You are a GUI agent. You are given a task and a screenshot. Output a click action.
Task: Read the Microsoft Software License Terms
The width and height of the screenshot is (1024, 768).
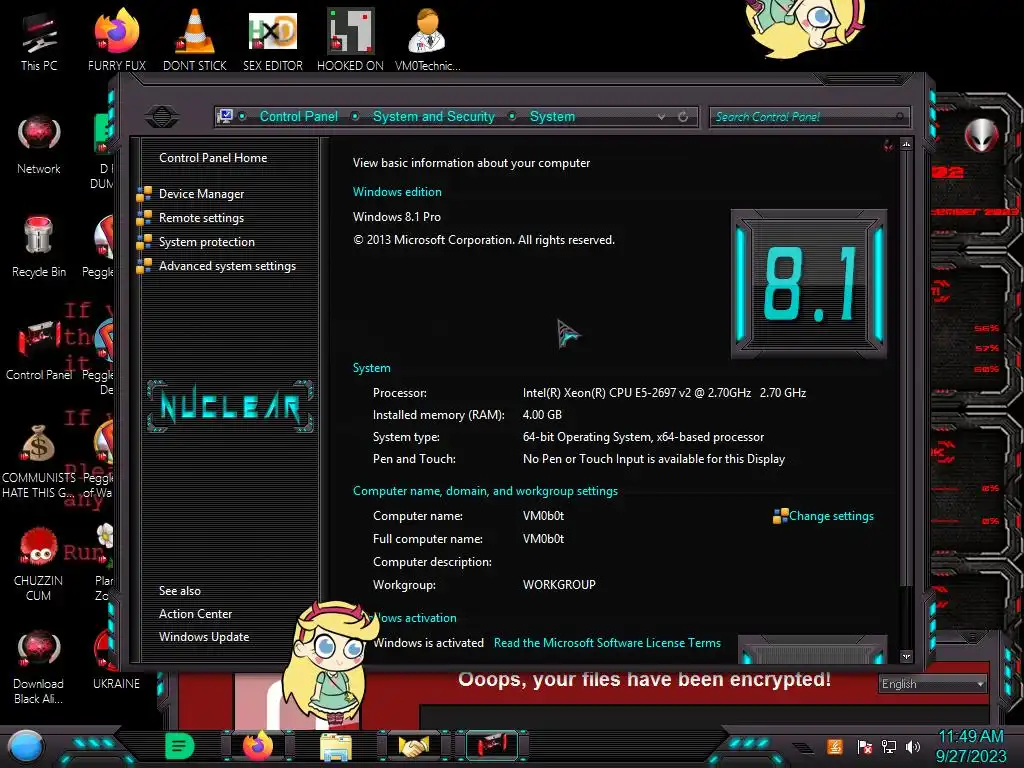(x=607, y=643)
